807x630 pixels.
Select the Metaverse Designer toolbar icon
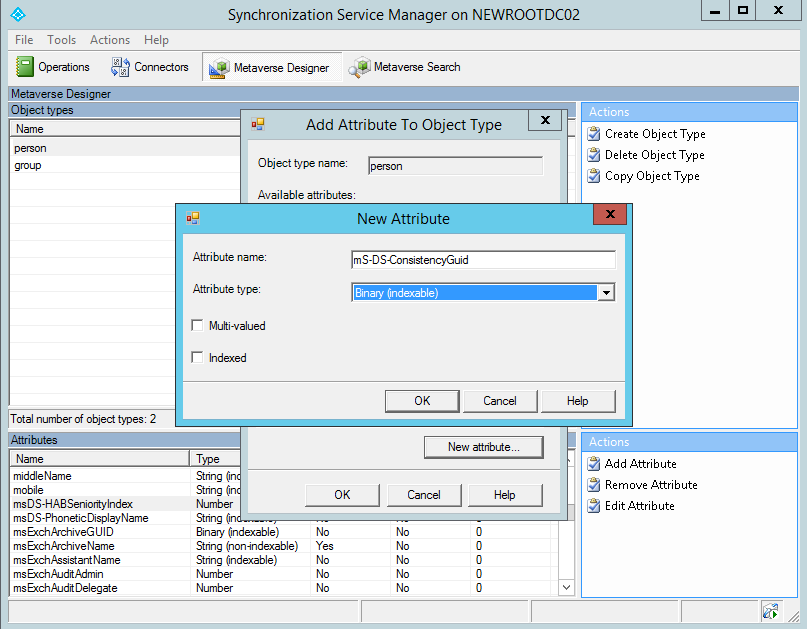click(x=219, y=68)
